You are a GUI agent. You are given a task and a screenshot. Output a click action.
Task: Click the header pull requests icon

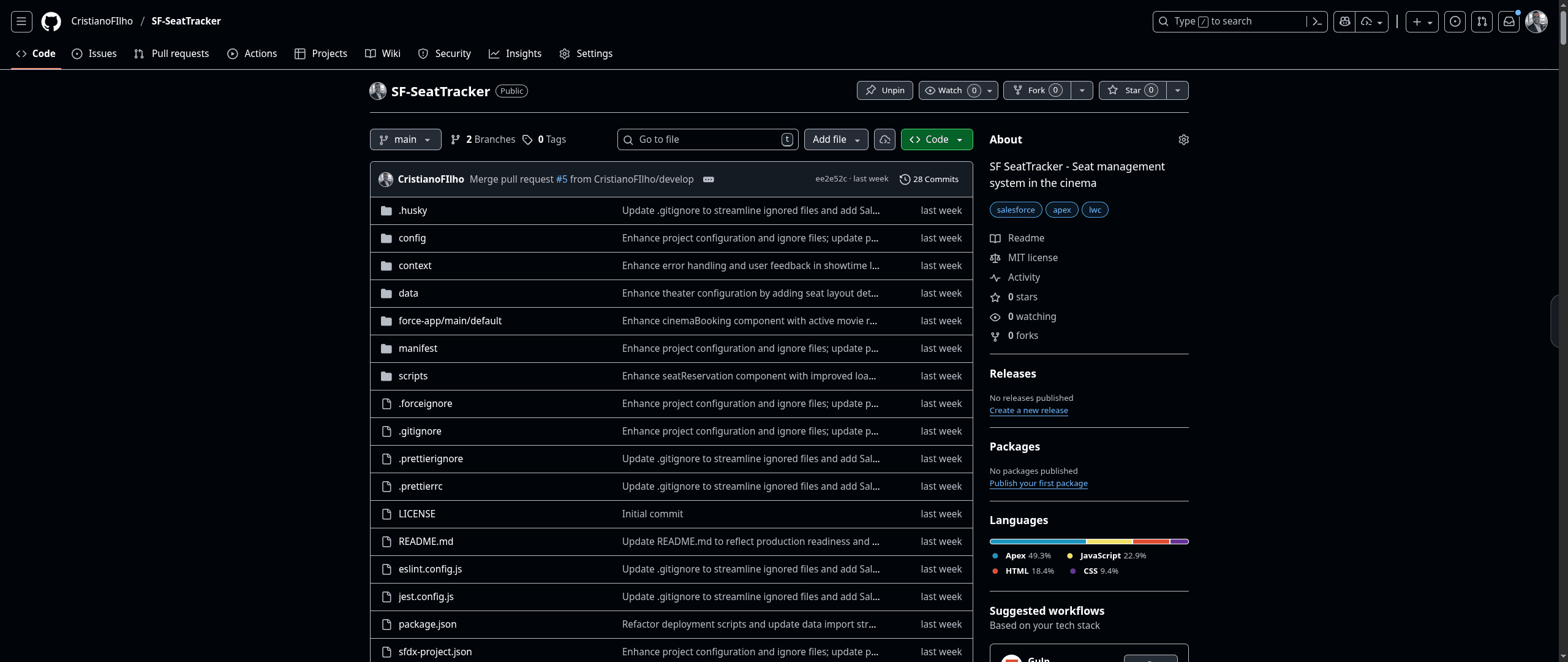pyautogui.click(x=1482, y=21)
